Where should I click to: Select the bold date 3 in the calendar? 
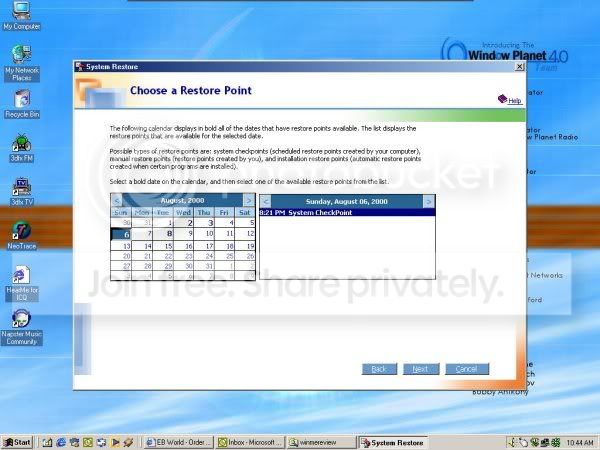(204, 223)
